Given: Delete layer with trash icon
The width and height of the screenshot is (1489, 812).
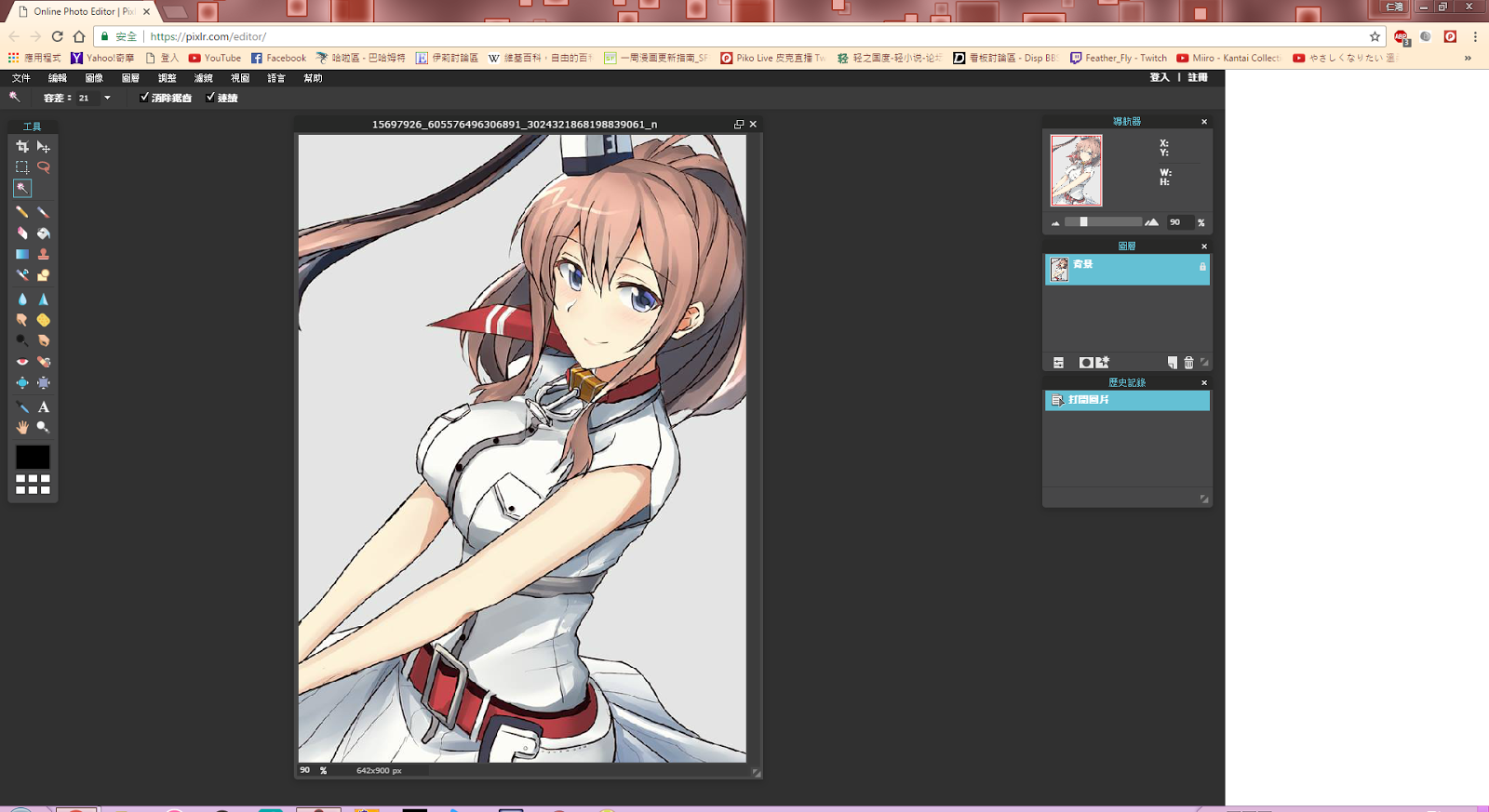Looking at the screenshot, I should [1188, 363].
